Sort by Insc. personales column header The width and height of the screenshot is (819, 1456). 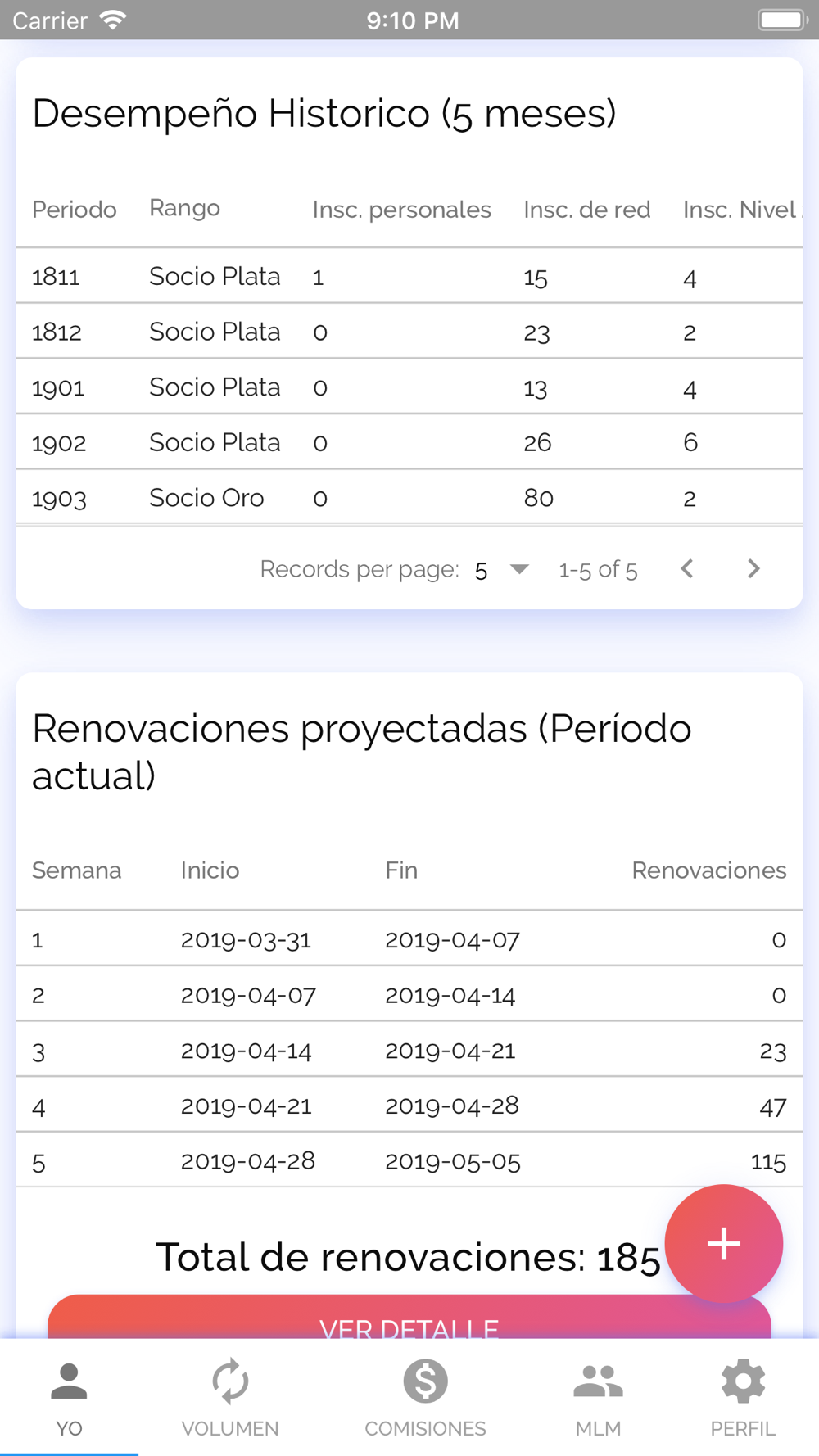pyautogui.click(x=401, y=210)
